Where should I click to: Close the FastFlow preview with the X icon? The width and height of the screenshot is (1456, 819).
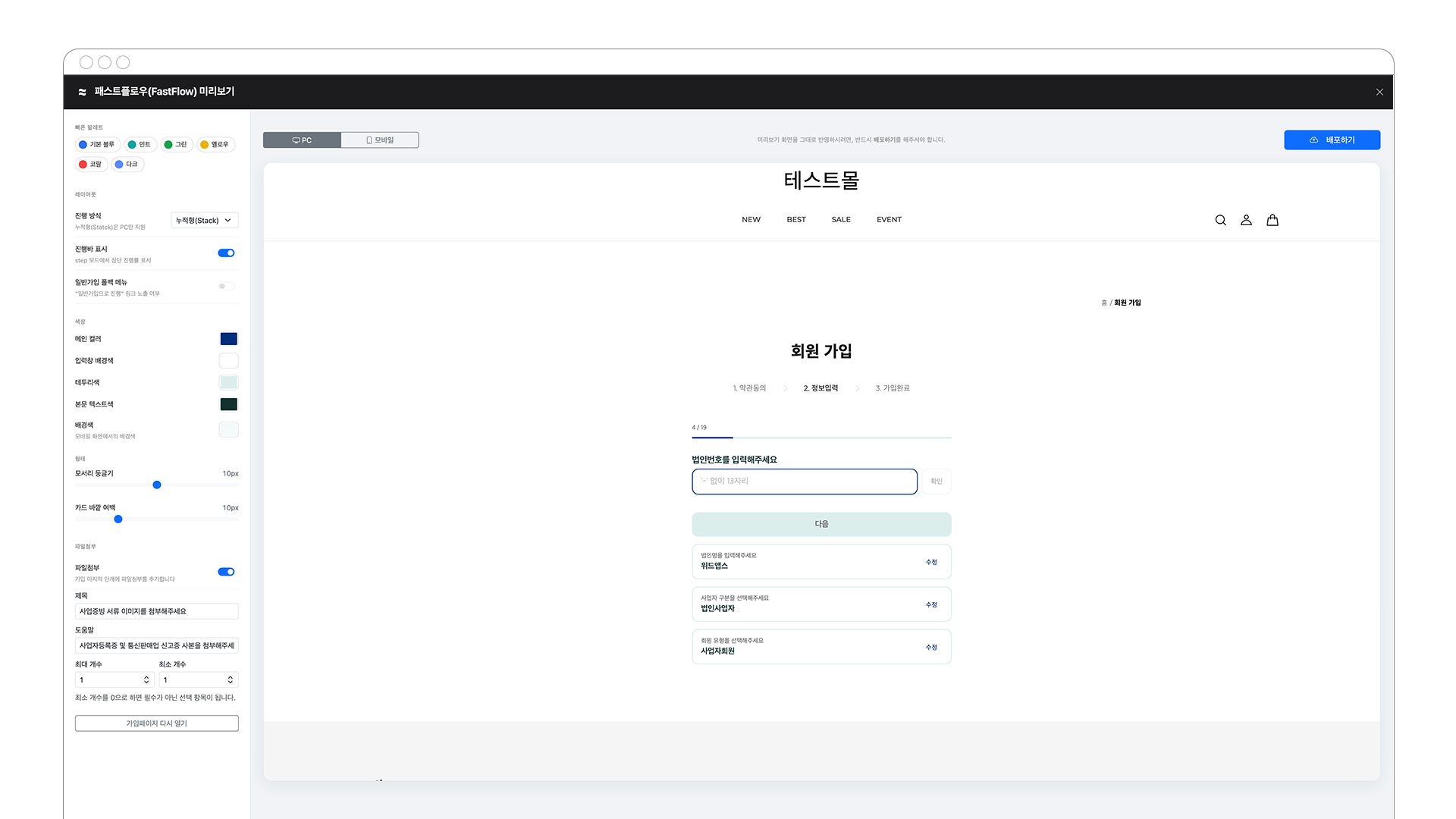(1379, 92)
